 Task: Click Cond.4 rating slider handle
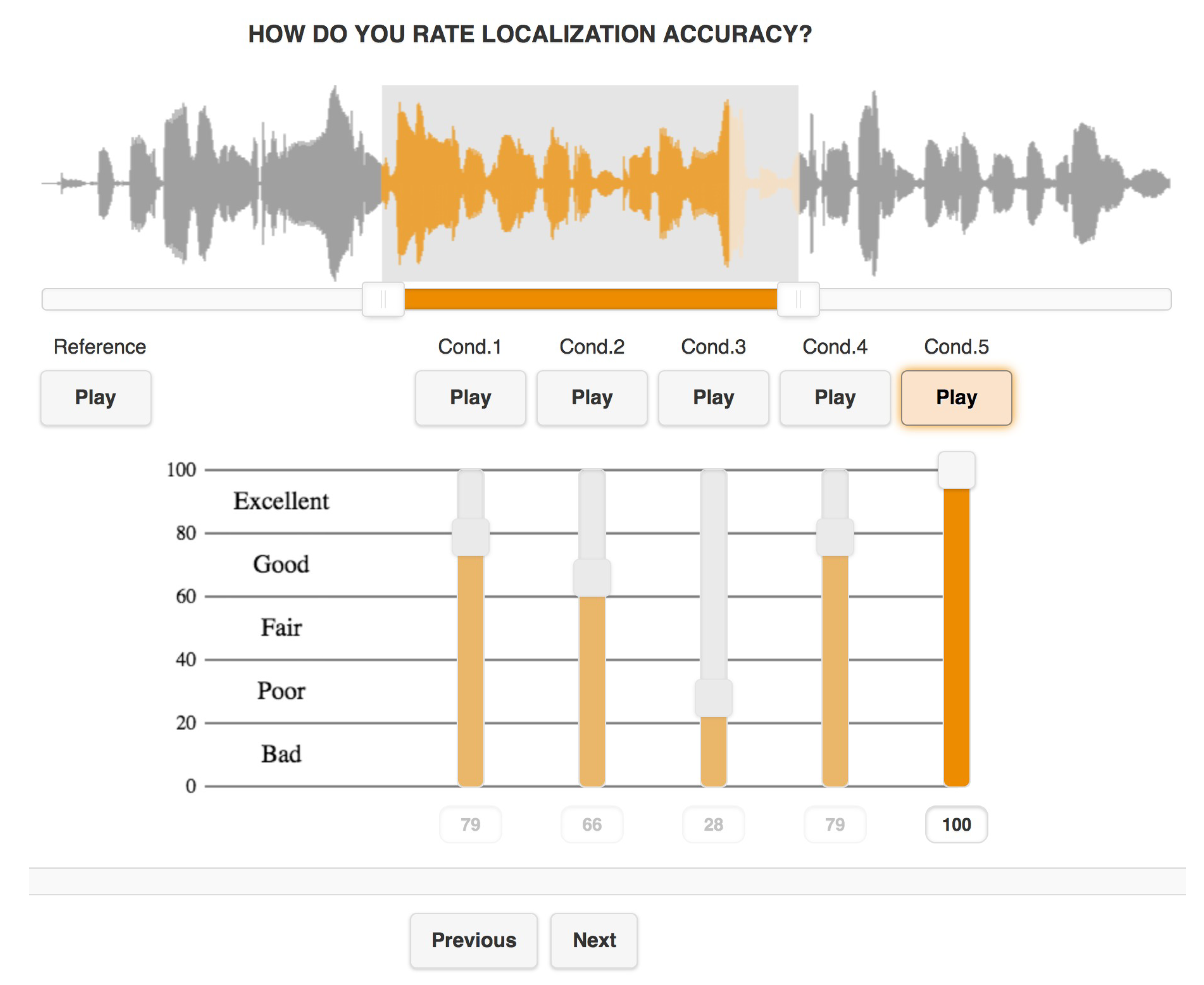(x=834, y=537)
